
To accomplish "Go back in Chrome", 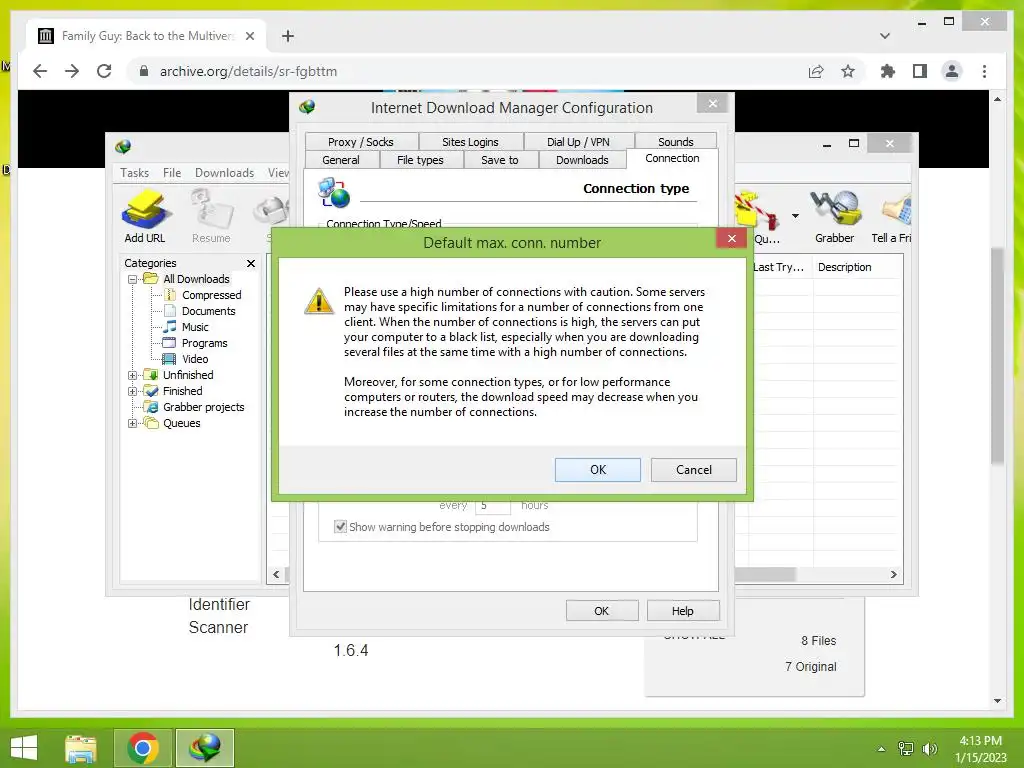I will tap(40, 71).
